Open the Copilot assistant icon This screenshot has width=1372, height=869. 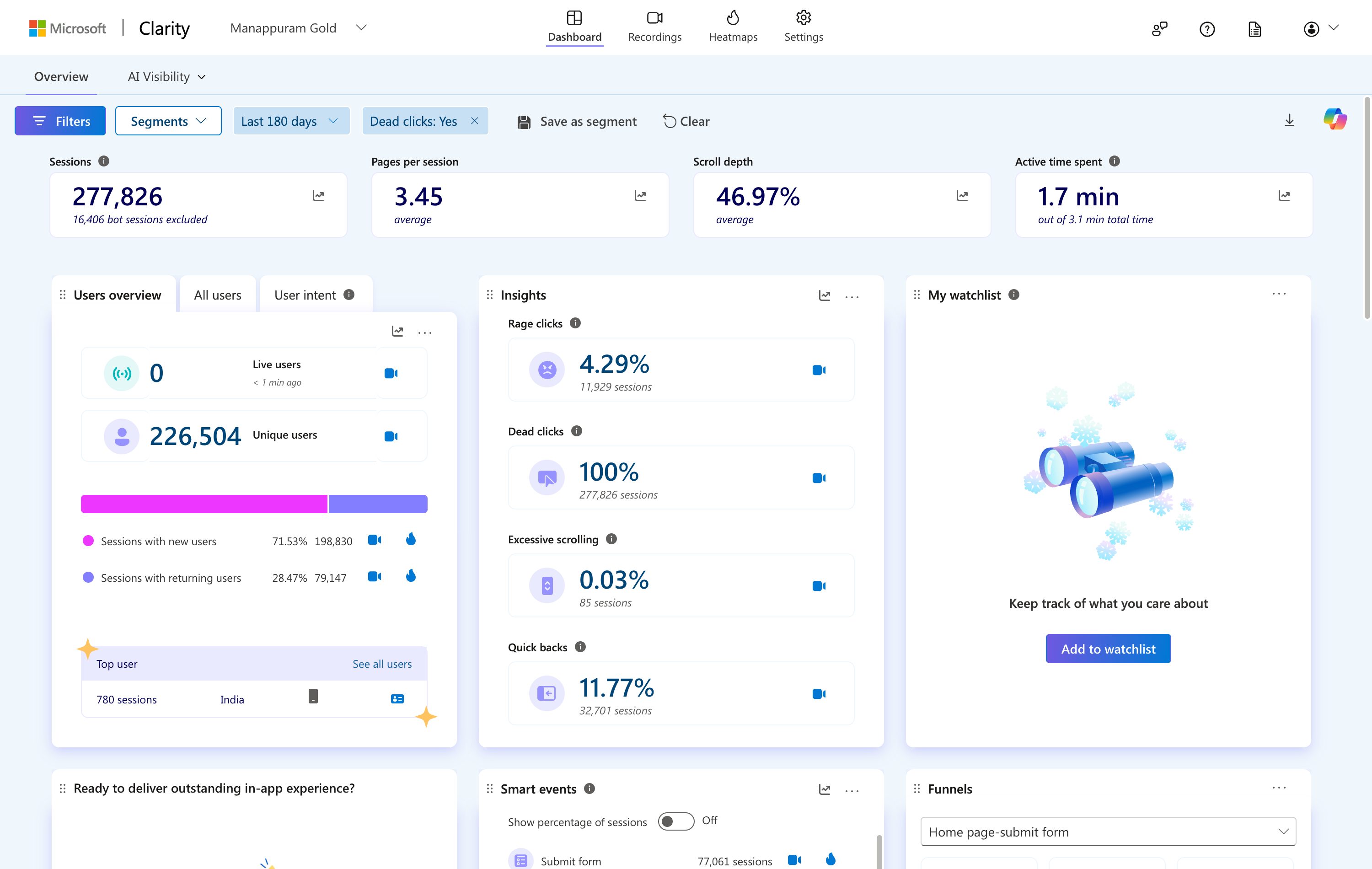[x=1335, y=120]
